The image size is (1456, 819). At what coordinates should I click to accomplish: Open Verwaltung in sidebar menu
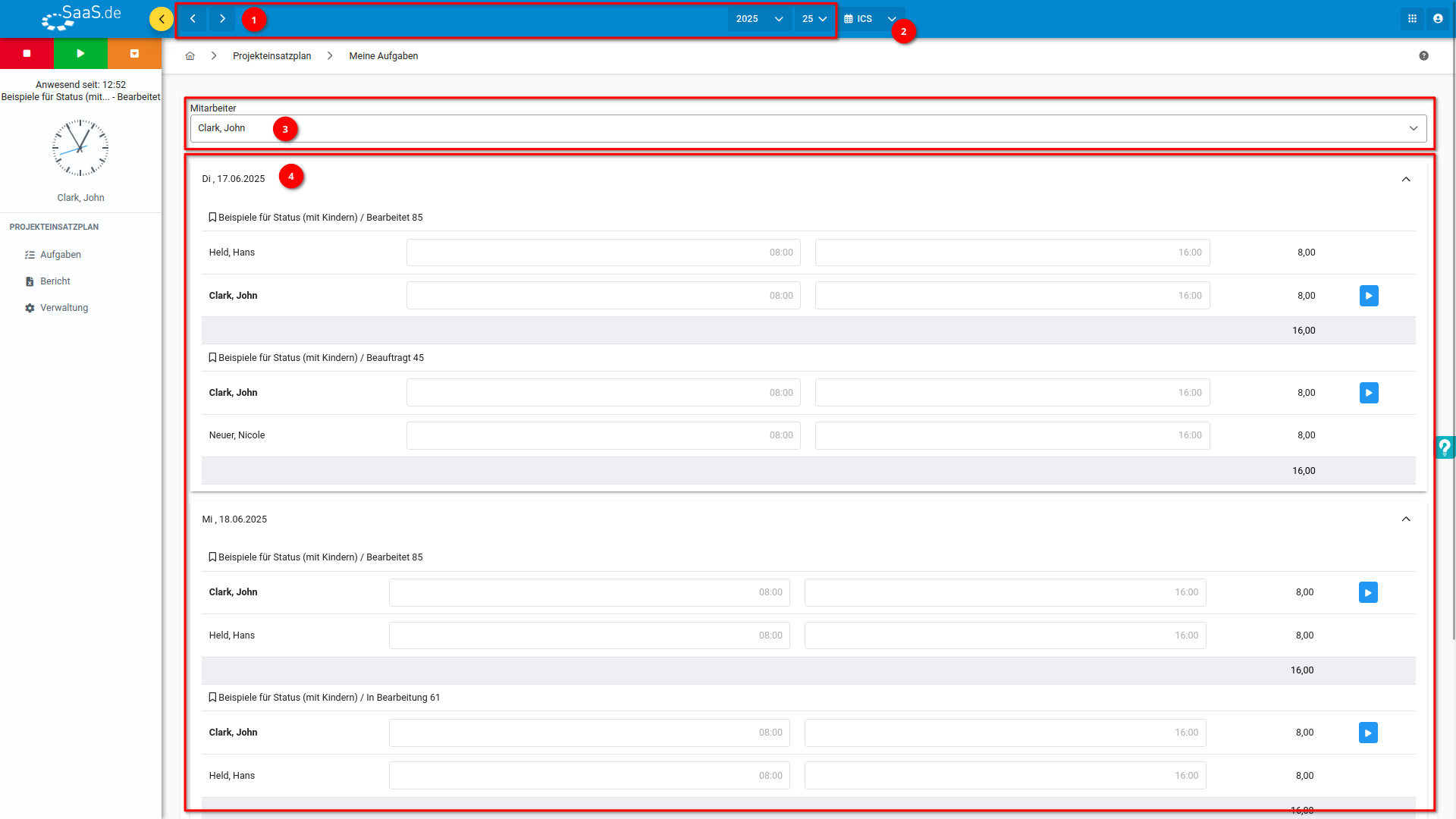pos(64,308)
